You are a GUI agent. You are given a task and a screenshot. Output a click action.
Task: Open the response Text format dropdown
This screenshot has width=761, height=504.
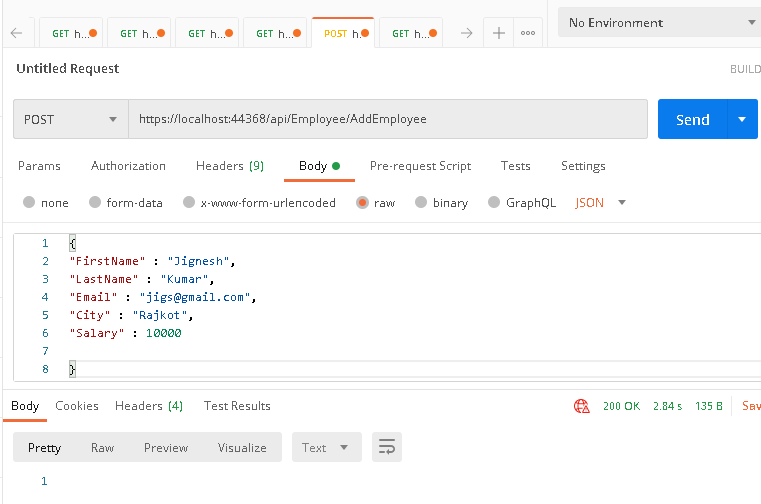[326, 447]
